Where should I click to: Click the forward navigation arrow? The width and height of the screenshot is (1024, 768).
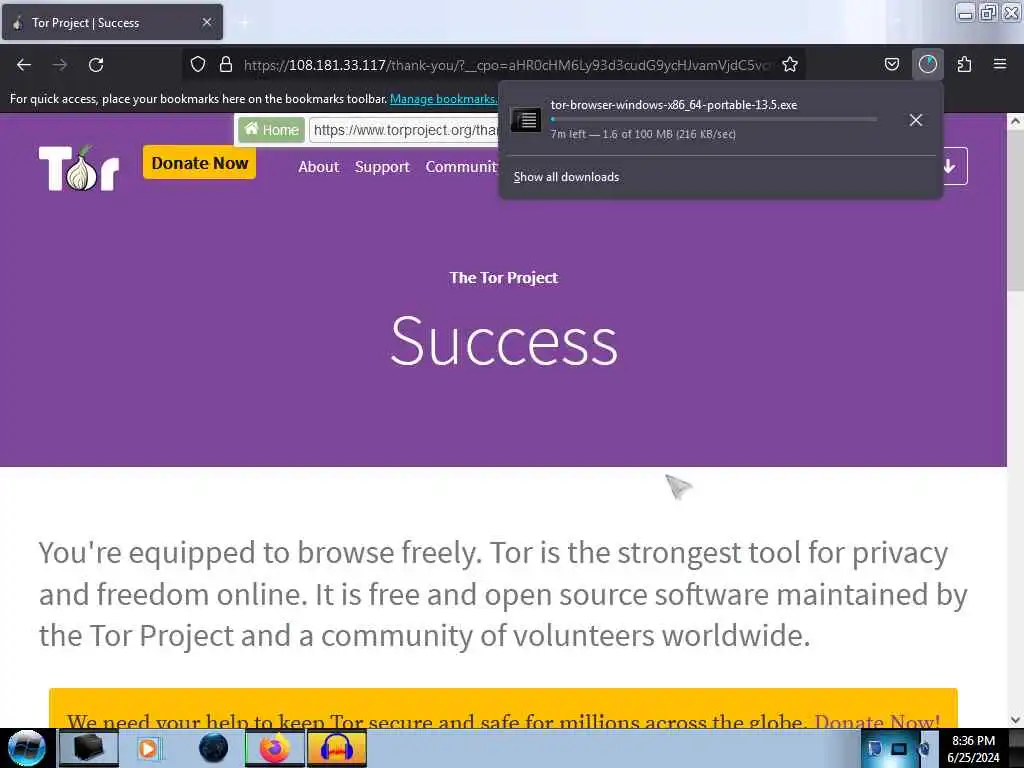point(60,65)
